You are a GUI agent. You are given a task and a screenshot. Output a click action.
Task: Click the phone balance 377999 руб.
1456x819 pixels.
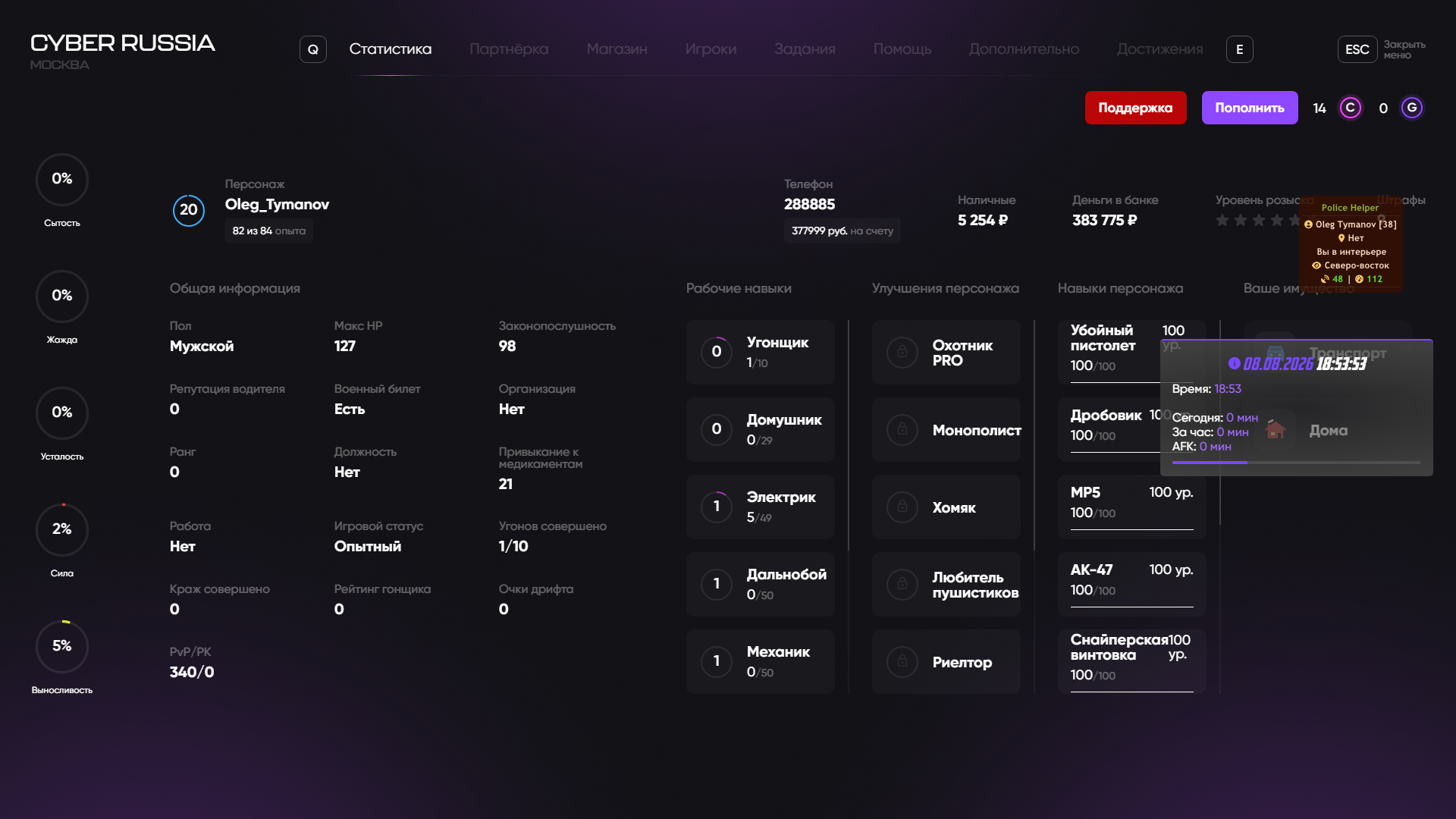(x=820, y=231)
